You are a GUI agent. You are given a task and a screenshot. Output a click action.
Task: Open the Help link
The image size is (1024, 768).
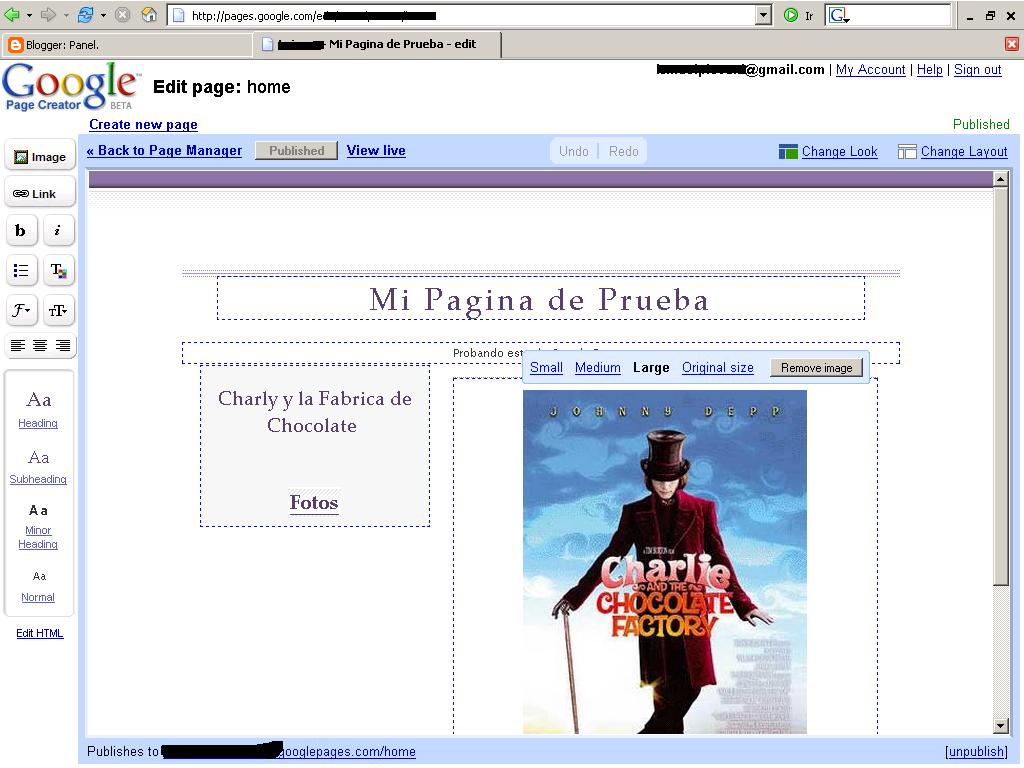tap(929, 70)
